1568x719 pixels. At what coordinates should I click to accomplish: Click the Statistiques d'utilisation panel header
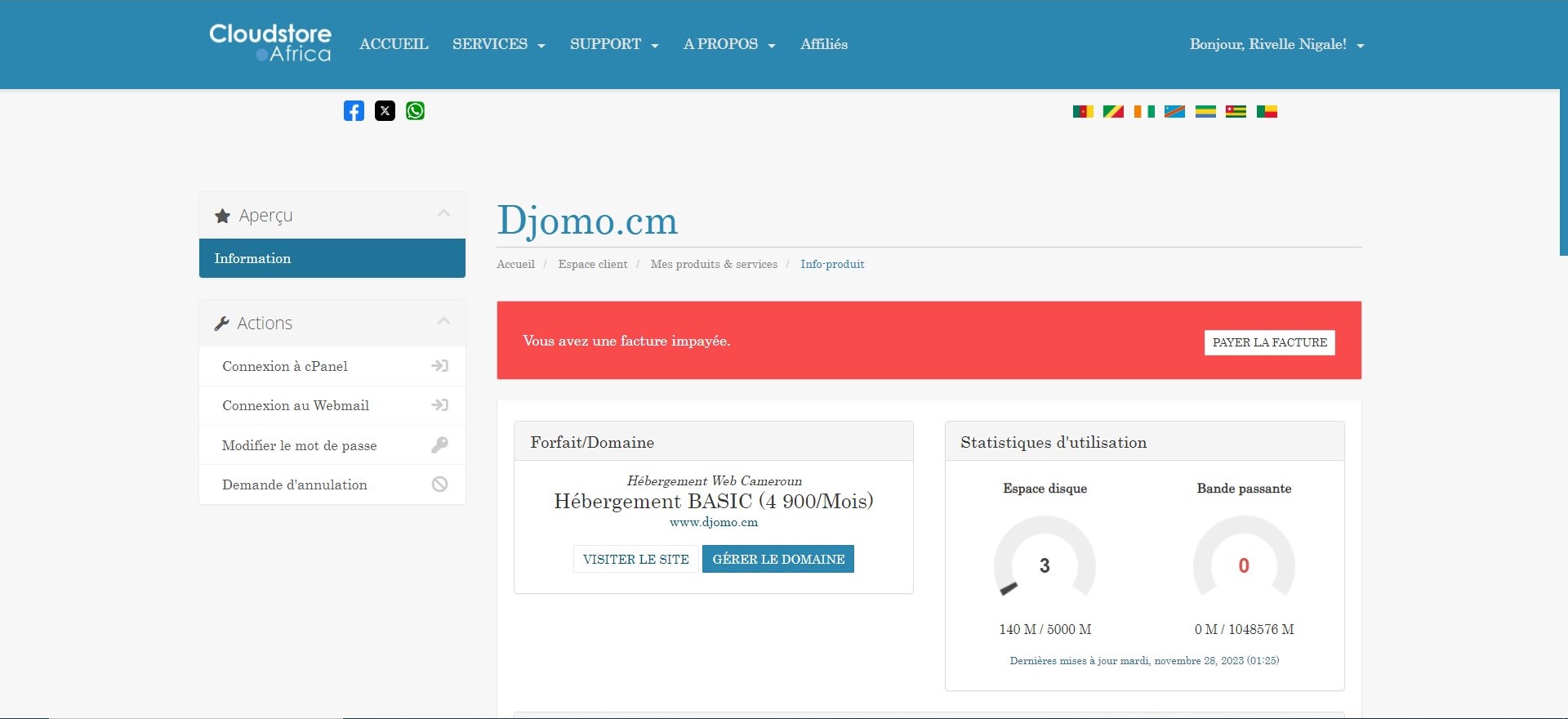(1145, 442)
